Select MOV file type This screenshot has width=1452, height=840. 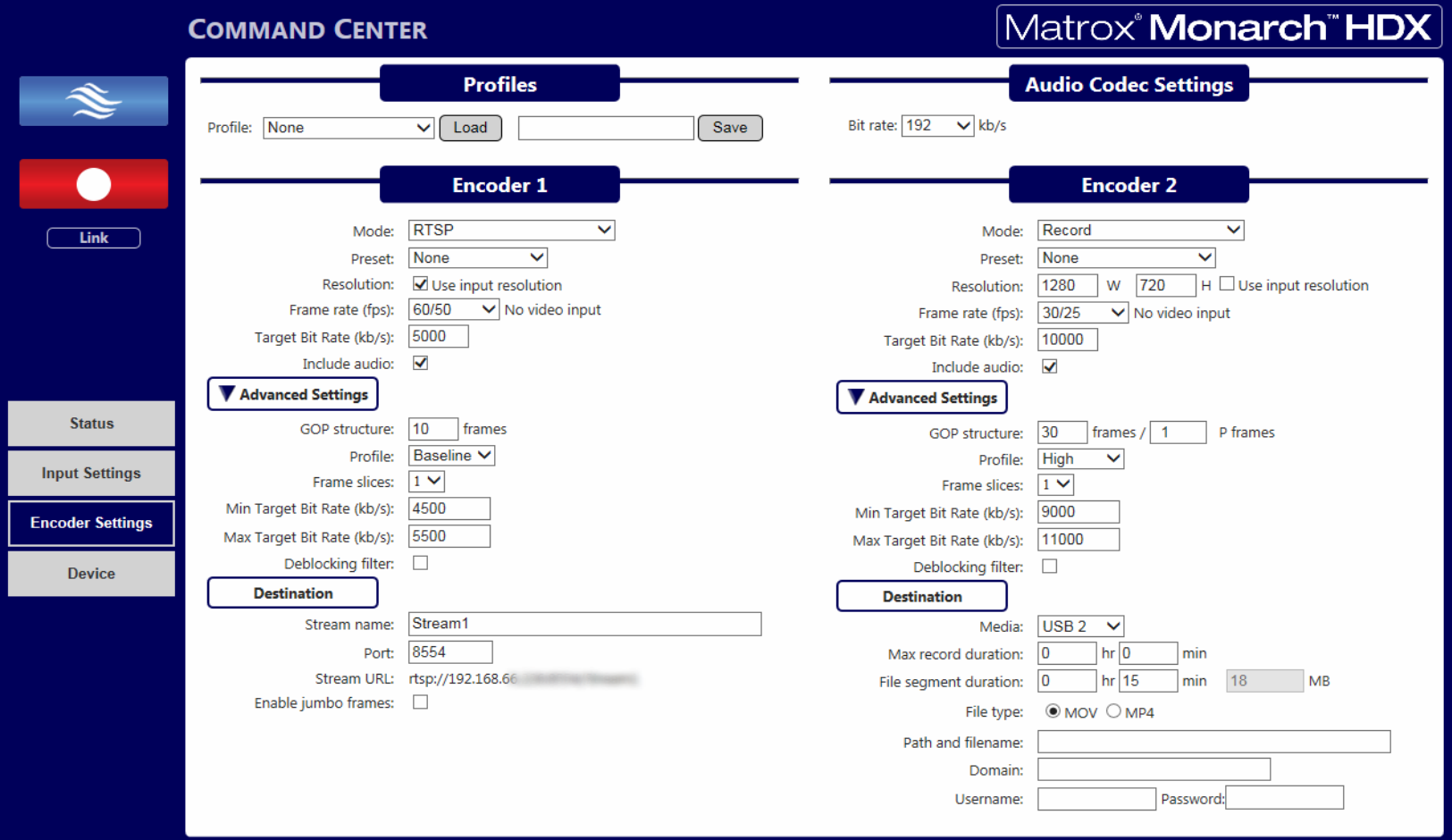click(x=1053, y=711)
